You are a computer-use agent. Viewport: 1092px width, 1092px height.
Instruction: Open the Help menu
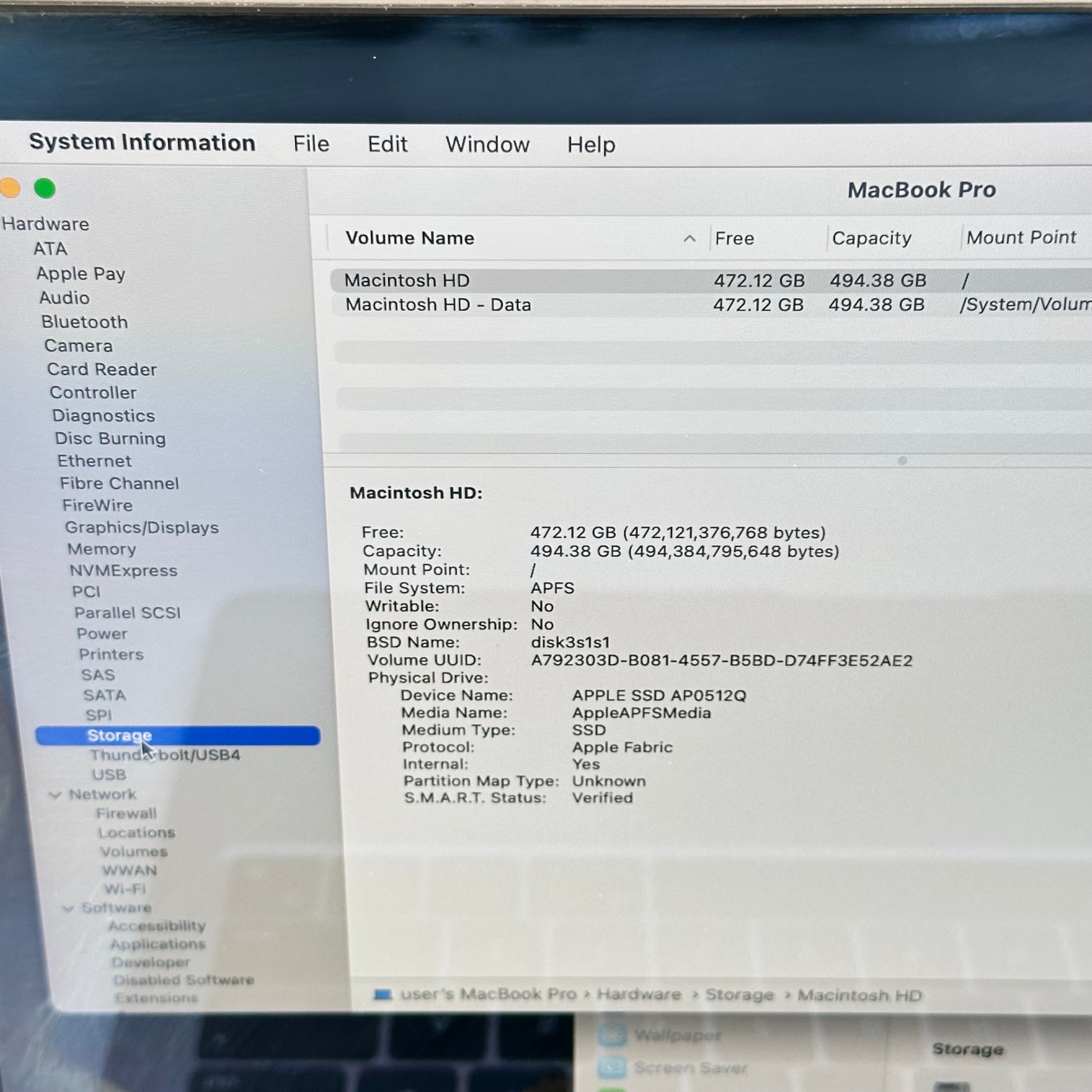(x=591, y=145)
